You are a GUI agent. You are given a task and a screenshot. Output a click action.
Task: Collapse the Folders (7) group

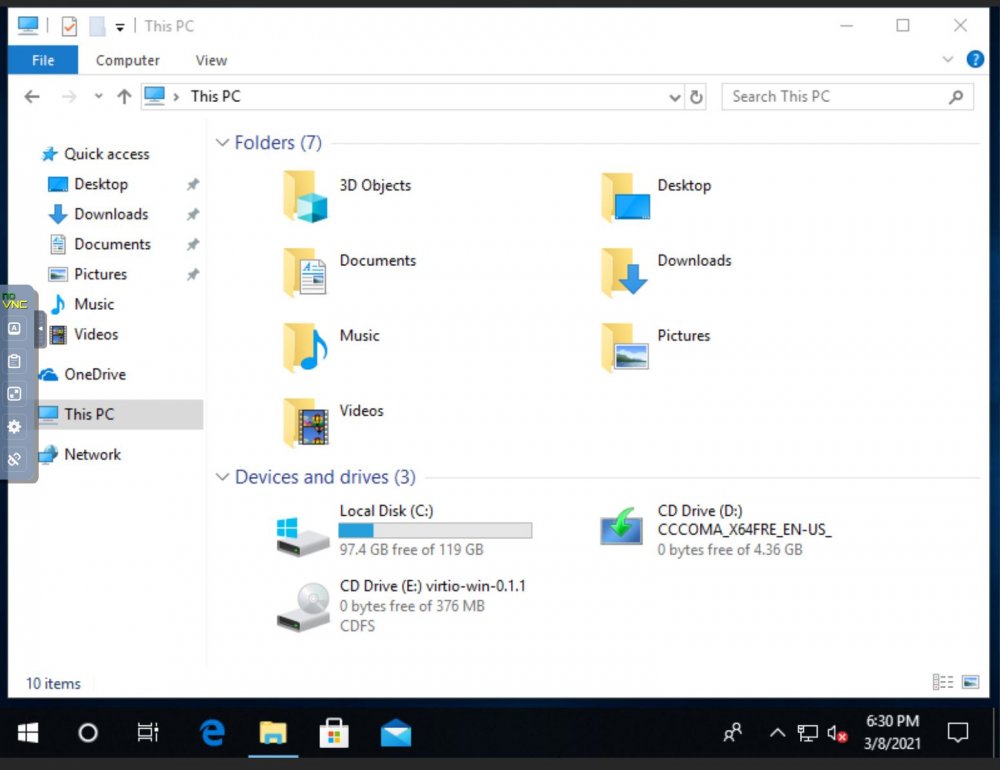222,142
